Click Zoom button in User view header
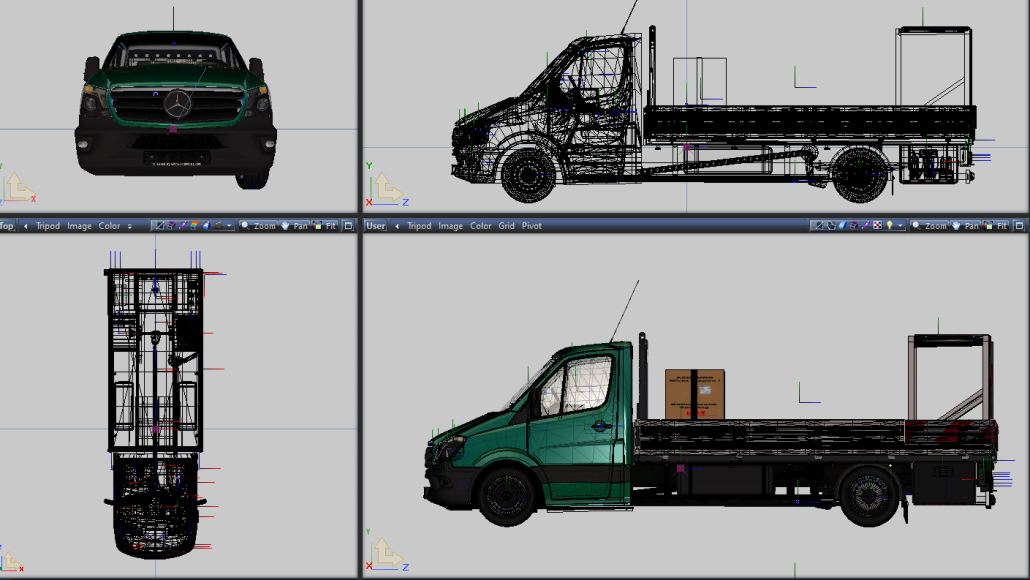 [x=929, y=225]
